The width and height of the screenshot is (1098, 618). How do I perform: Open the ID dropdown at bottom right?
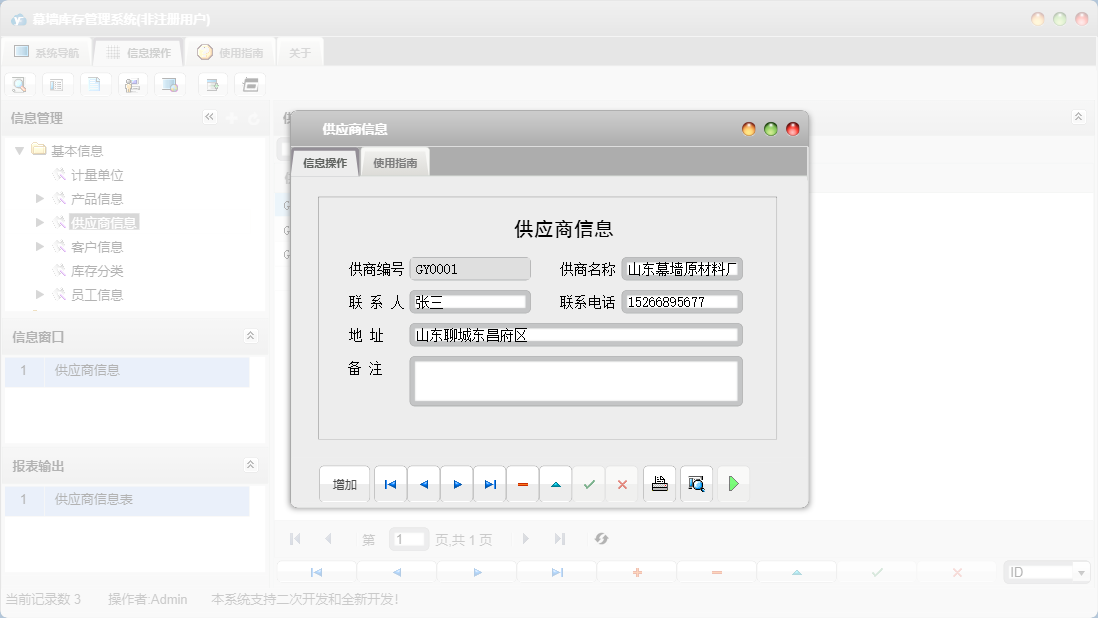1083,571
